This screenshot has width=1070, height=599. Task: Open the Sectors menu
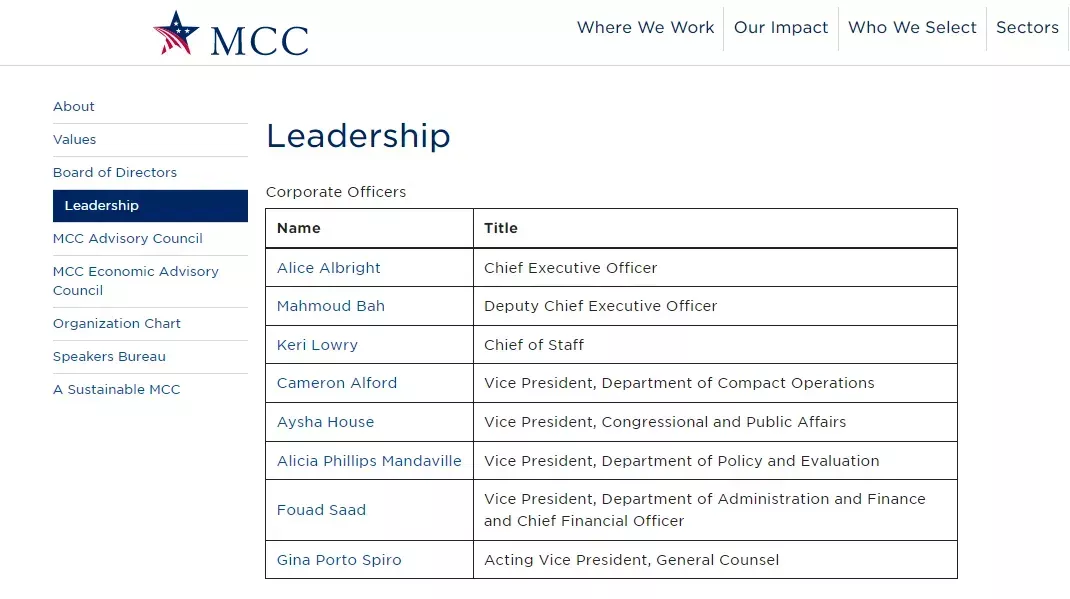1027,28
